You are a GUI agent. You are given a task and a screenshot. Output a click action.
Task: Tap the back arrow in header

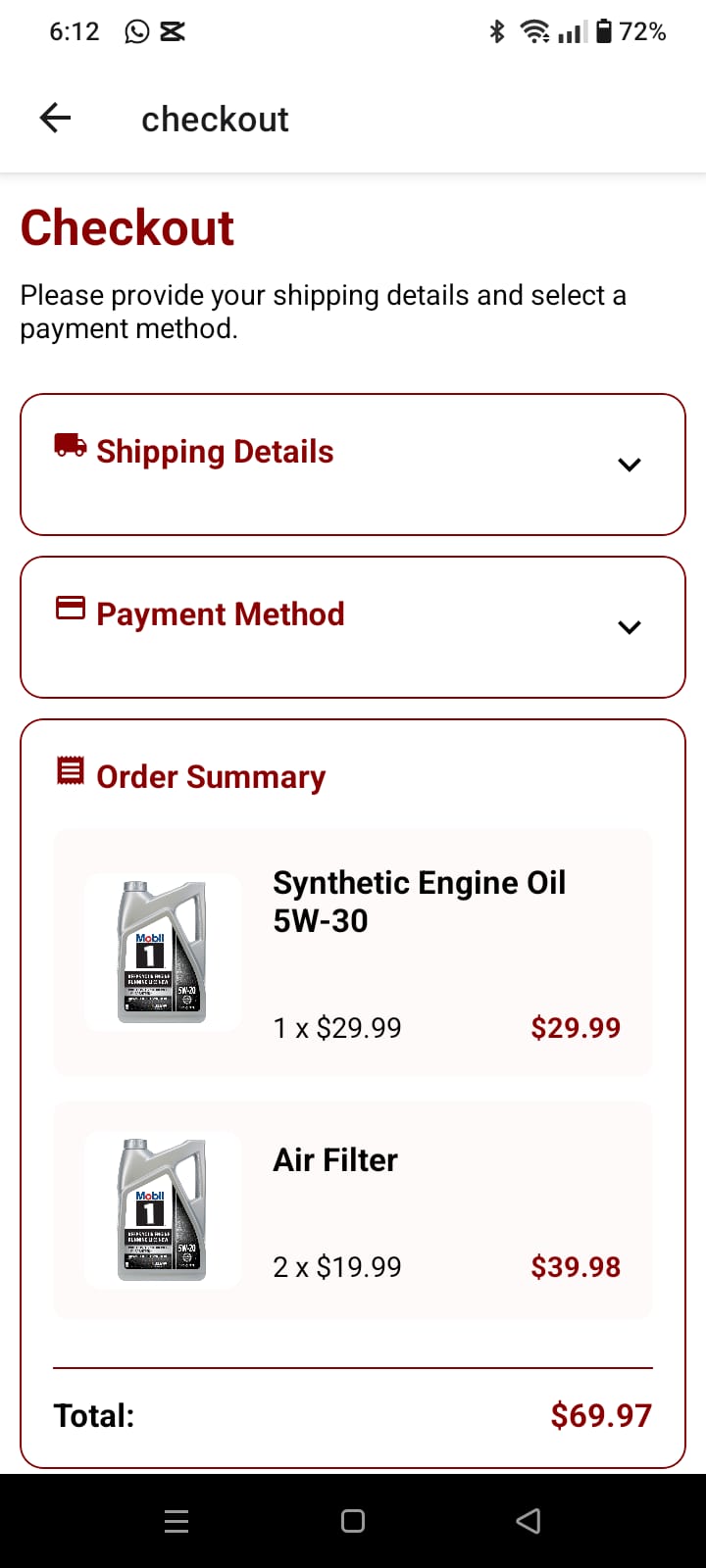(x=56, y=119)
